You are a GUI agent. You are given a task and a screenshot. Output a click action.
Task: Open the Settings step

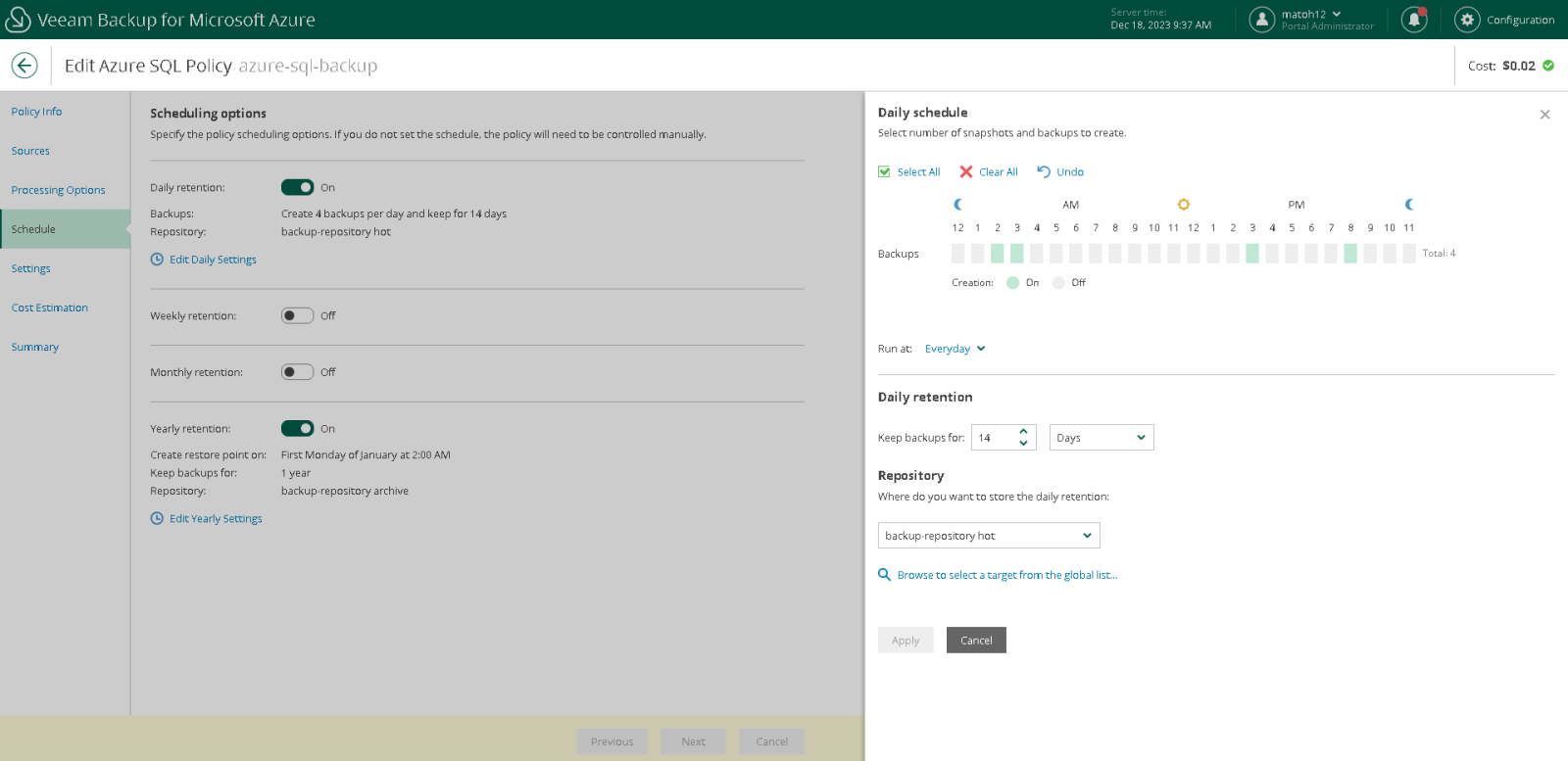[30, 268]
